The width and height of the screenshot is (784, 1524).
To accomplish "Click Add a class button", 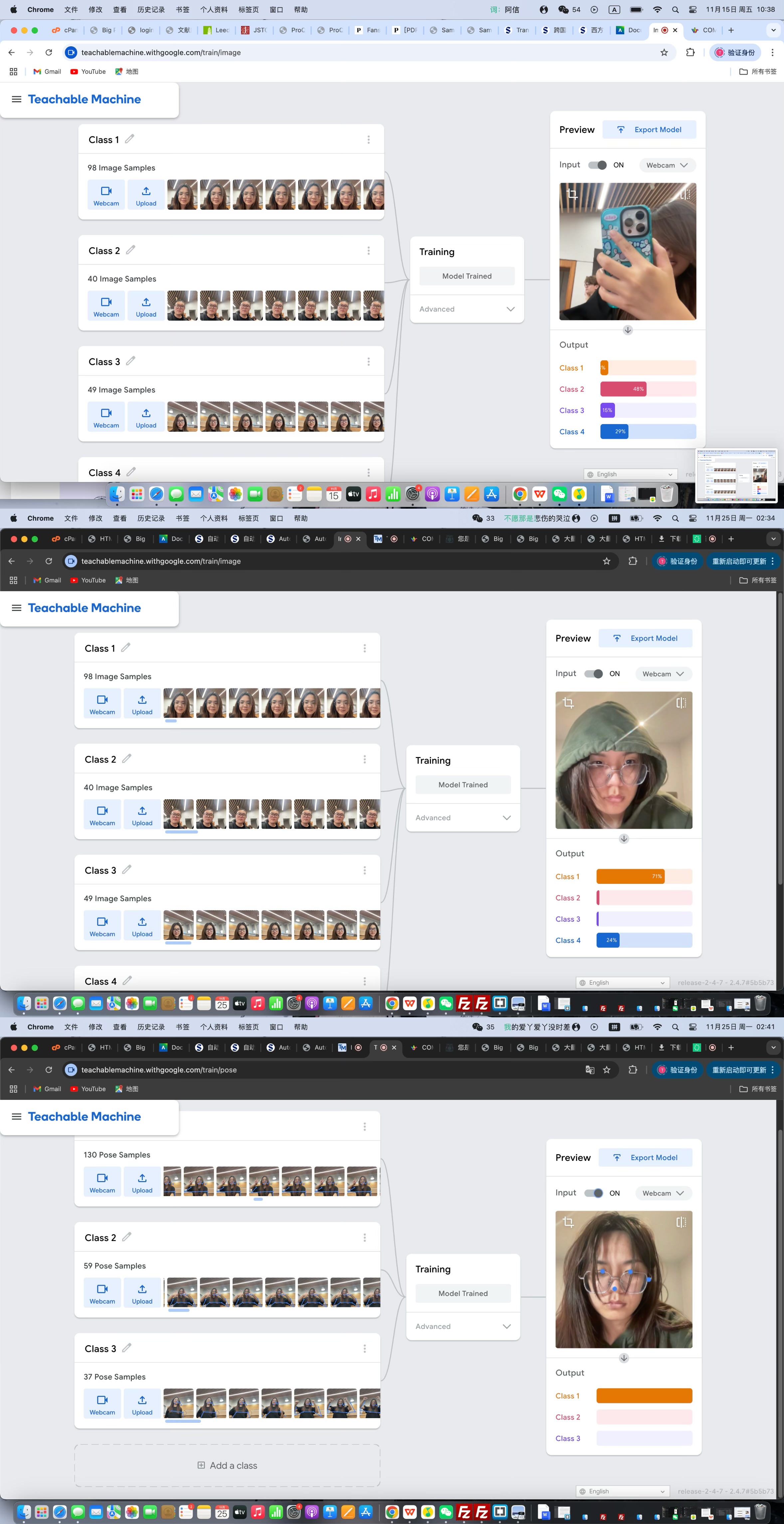I will [x=227, y=1465].
